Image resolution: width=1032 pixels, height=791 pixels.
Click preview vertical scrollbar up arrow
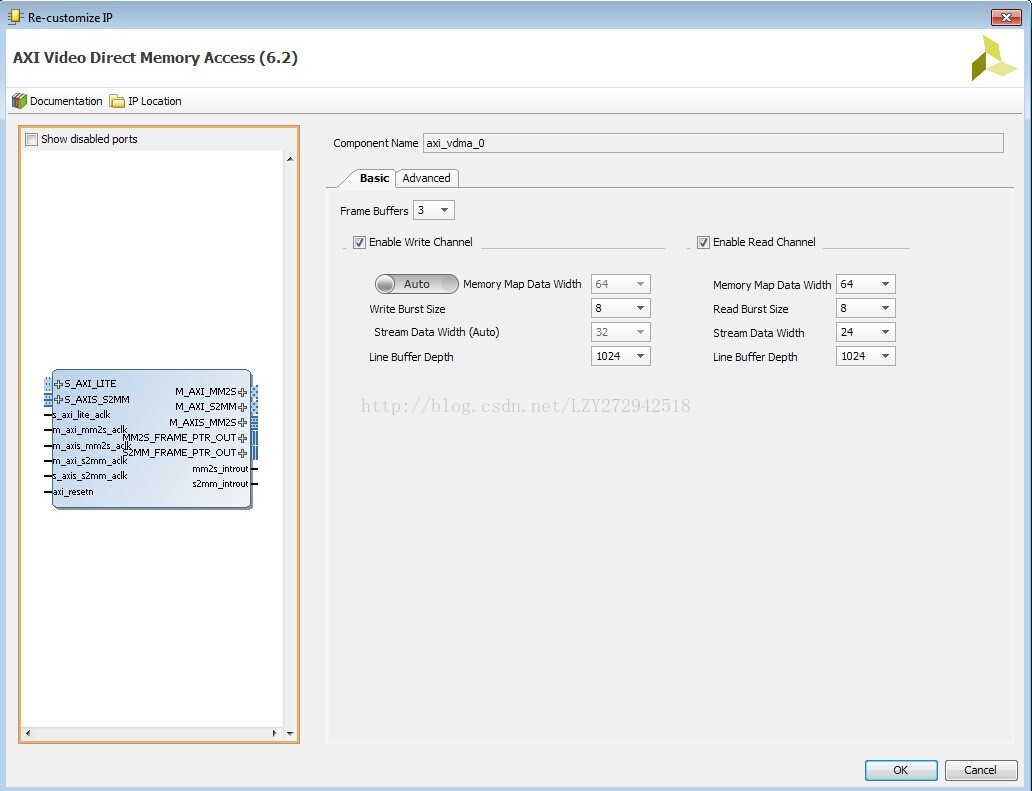tap(290, 159)
